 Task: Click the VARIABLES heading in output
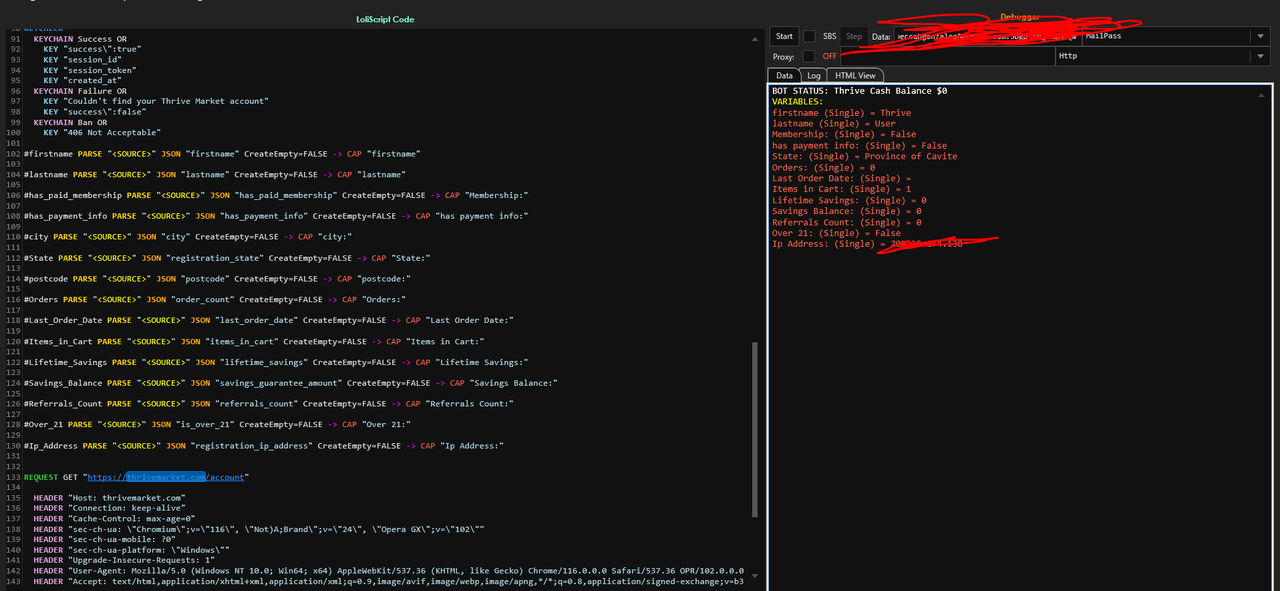[x=798, y=102]
